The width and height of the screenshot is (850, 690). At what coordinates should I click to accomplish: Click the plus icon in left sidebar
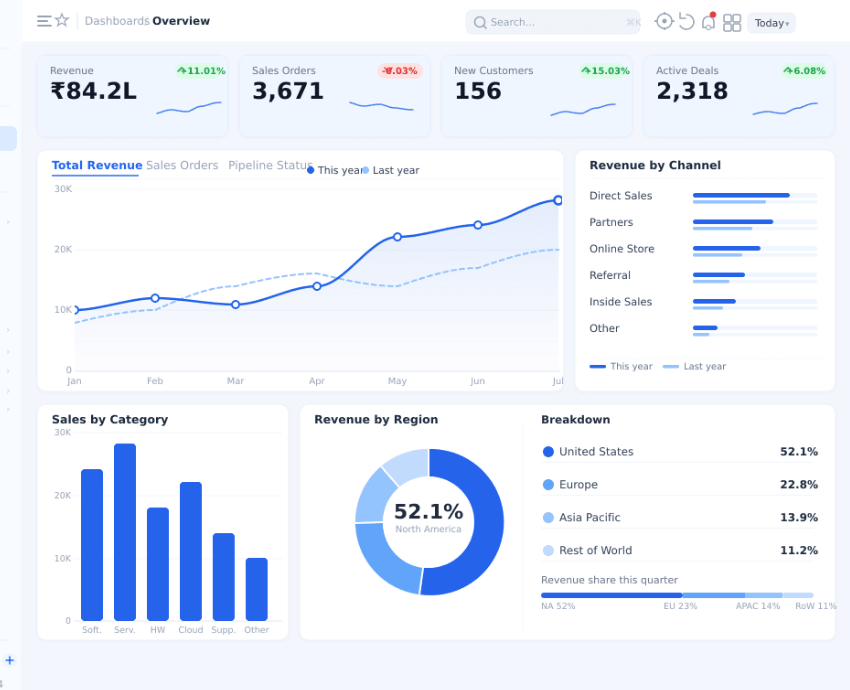(x=9, y=660)
